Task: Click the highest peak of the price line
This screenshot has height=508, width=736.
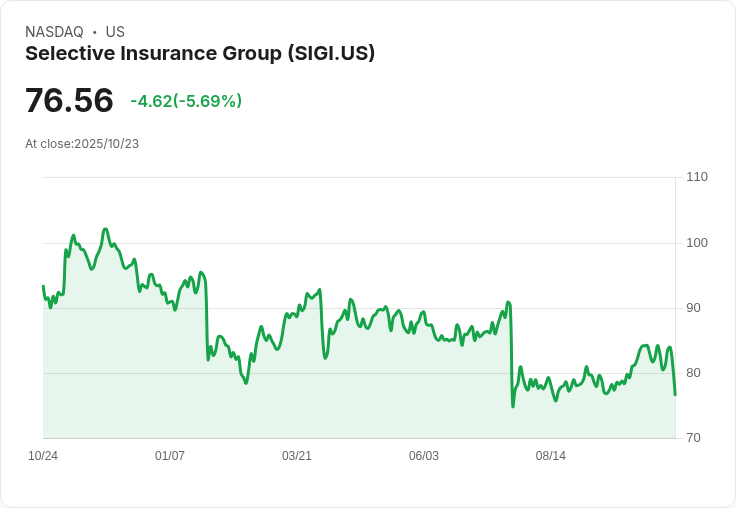Action: point(105,229)
